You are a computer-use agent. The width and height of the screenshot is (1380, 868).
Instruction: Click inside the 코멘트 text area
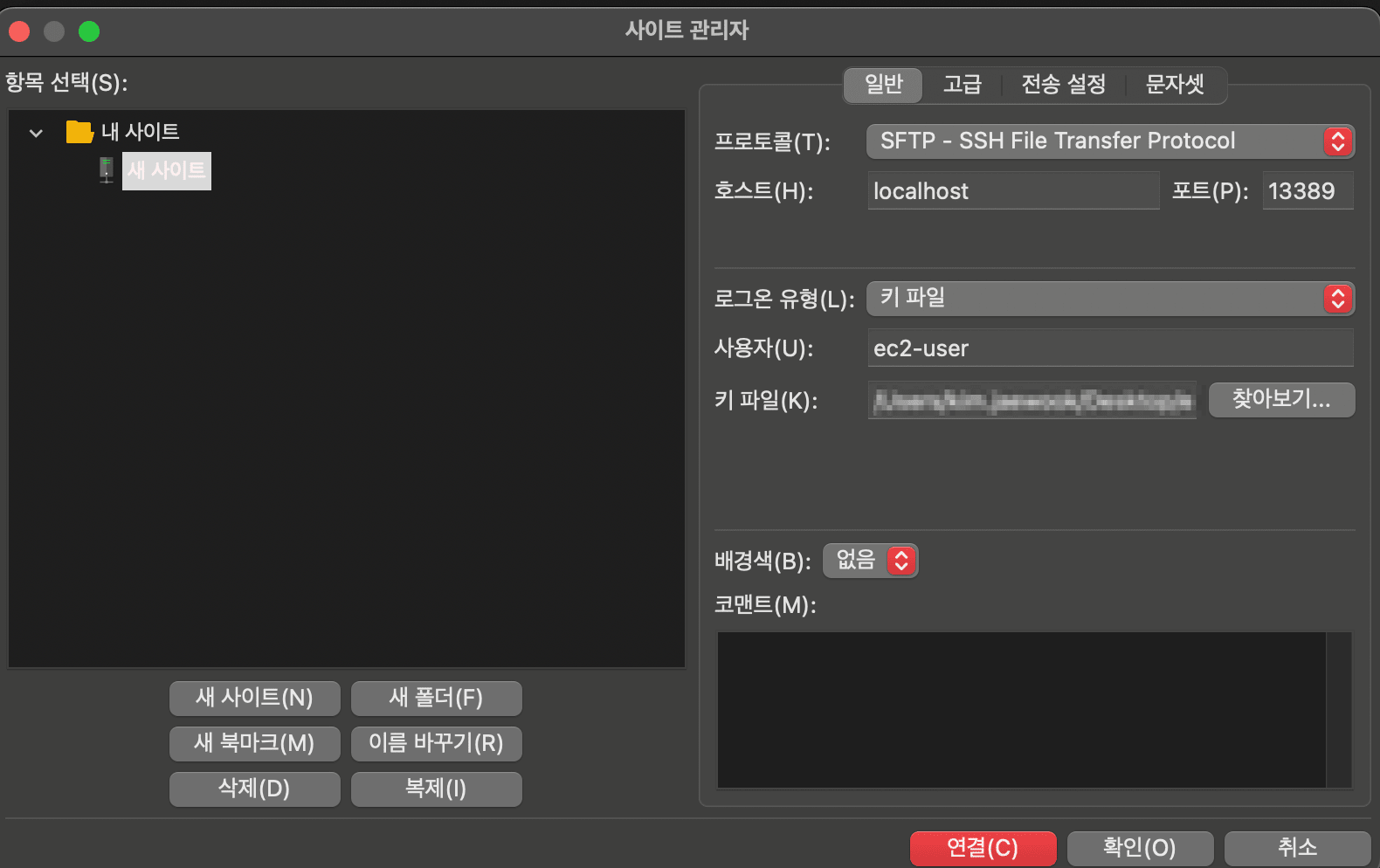point(1021,710)
